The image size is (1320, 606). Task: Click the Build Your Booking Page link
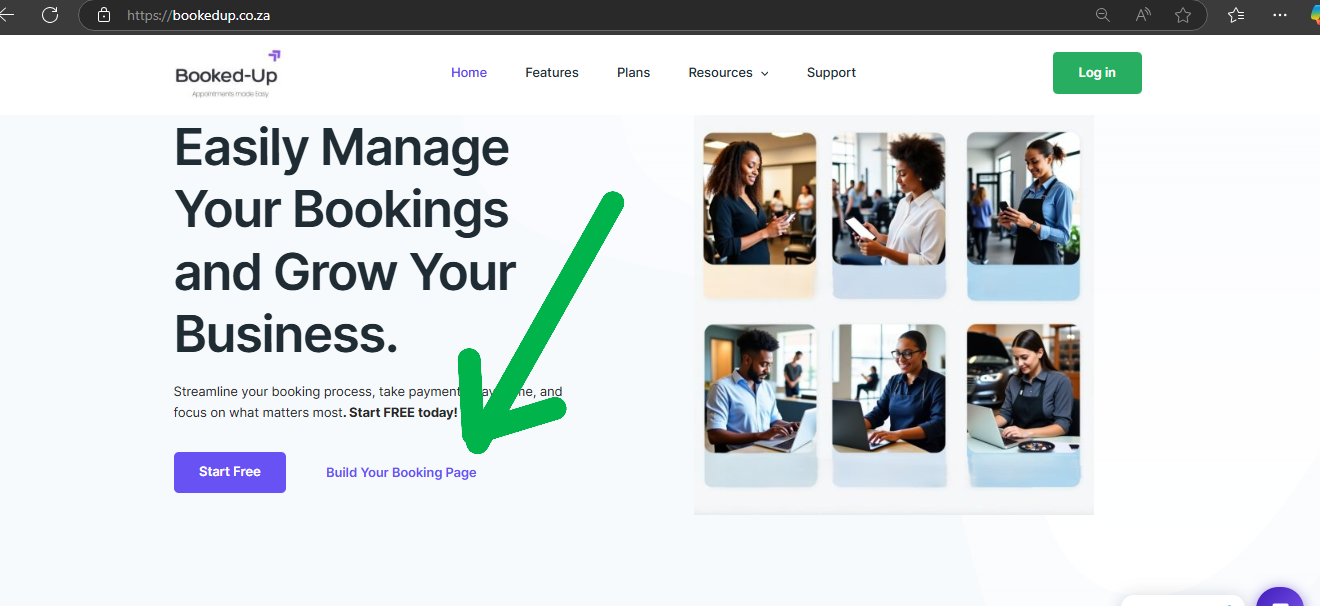(x=401, y=473)
